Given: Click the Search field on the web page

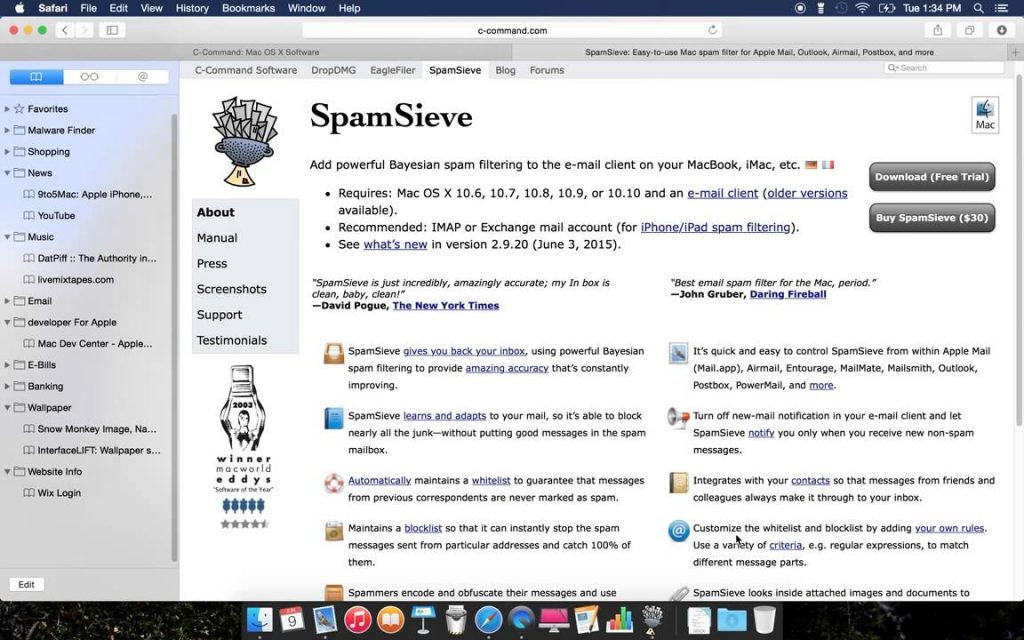Looking at the screenshot, I should pos(944,68).
